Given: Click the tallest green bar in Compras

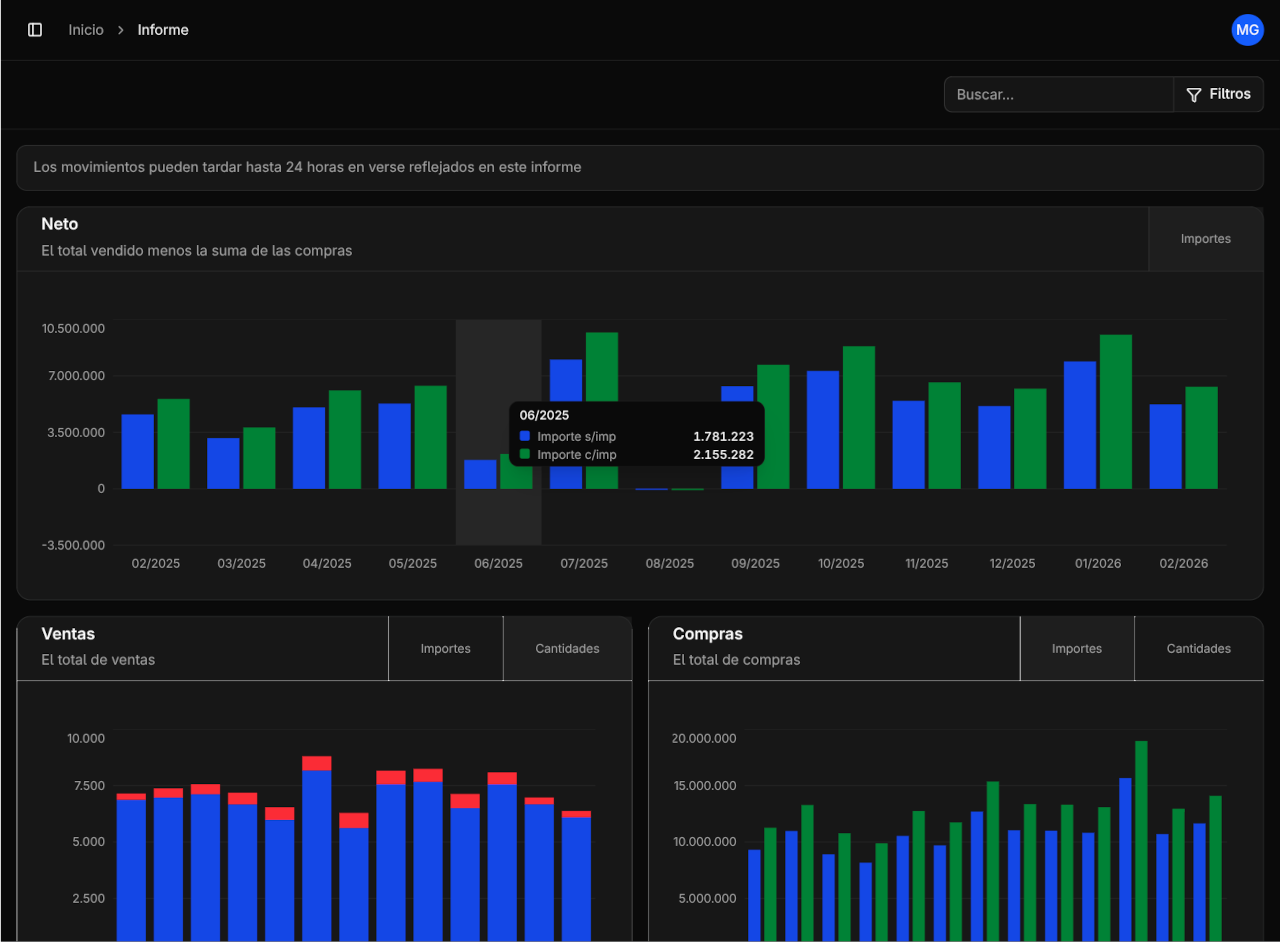Looking at the screenshot, I should [x=1141, y=840].
